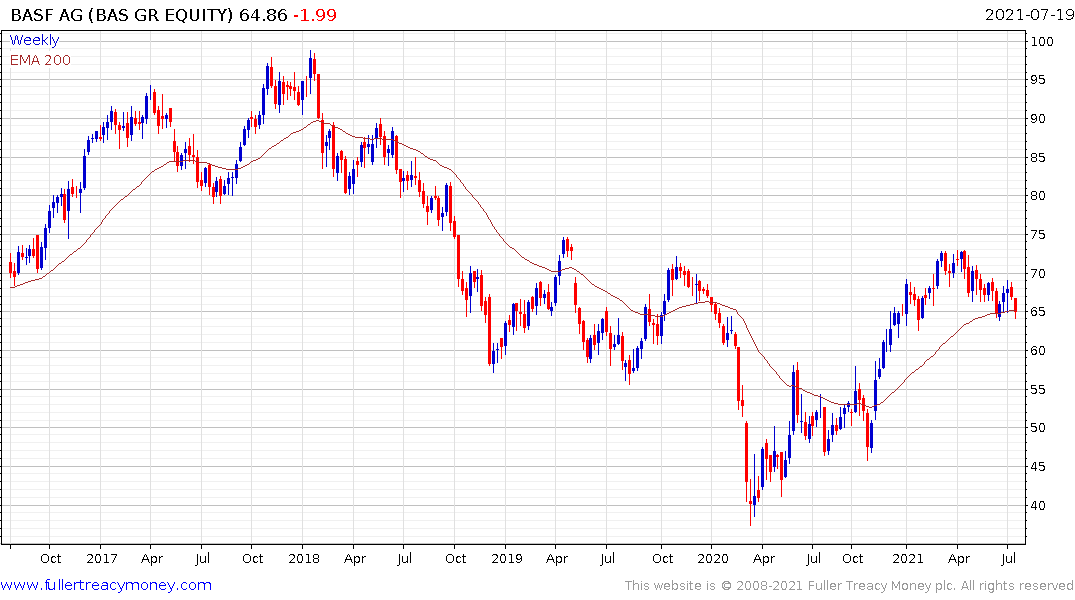Screen dimensions: 1075x600
Task: Click the 45 price axis label
Action: click(1038, 467)
